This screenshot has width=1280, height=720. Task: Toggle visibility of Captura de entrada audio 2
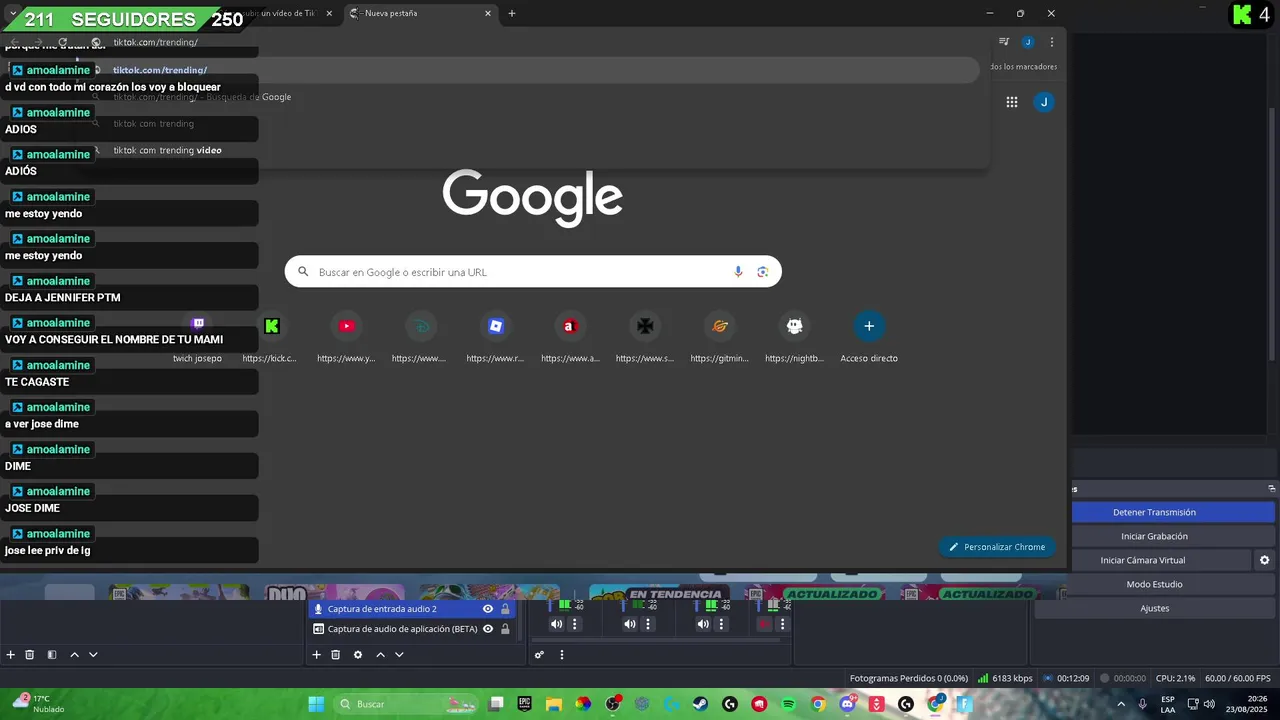(488, 609)
